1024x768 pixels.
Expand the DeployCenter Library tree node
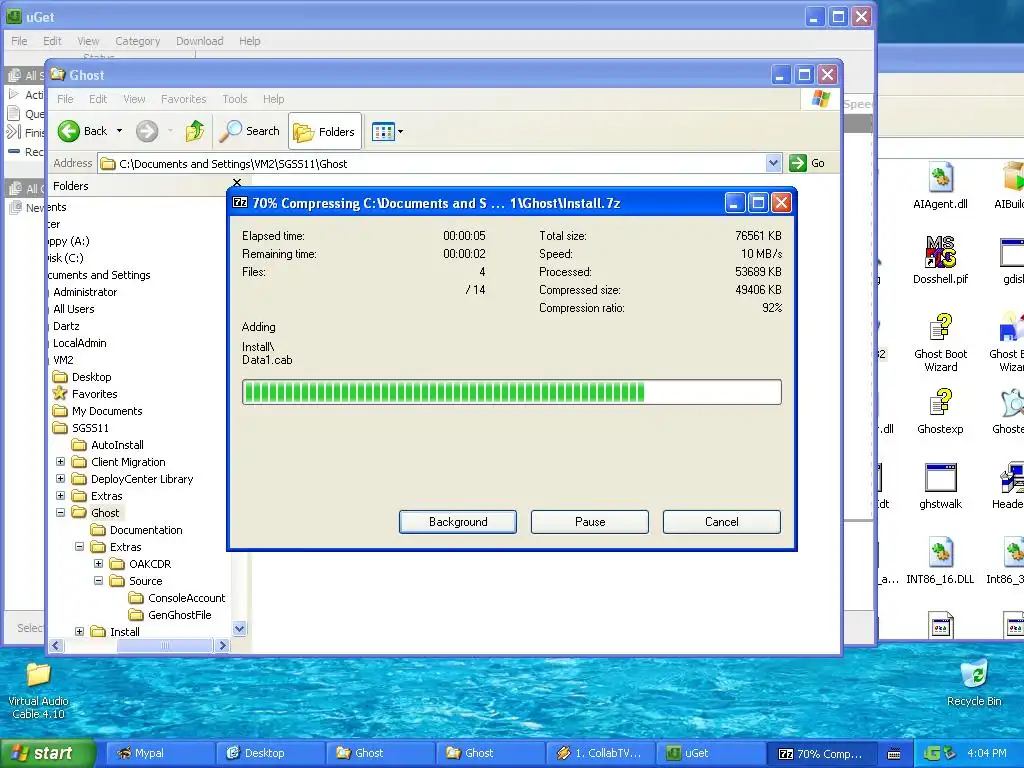coord(61,479)
